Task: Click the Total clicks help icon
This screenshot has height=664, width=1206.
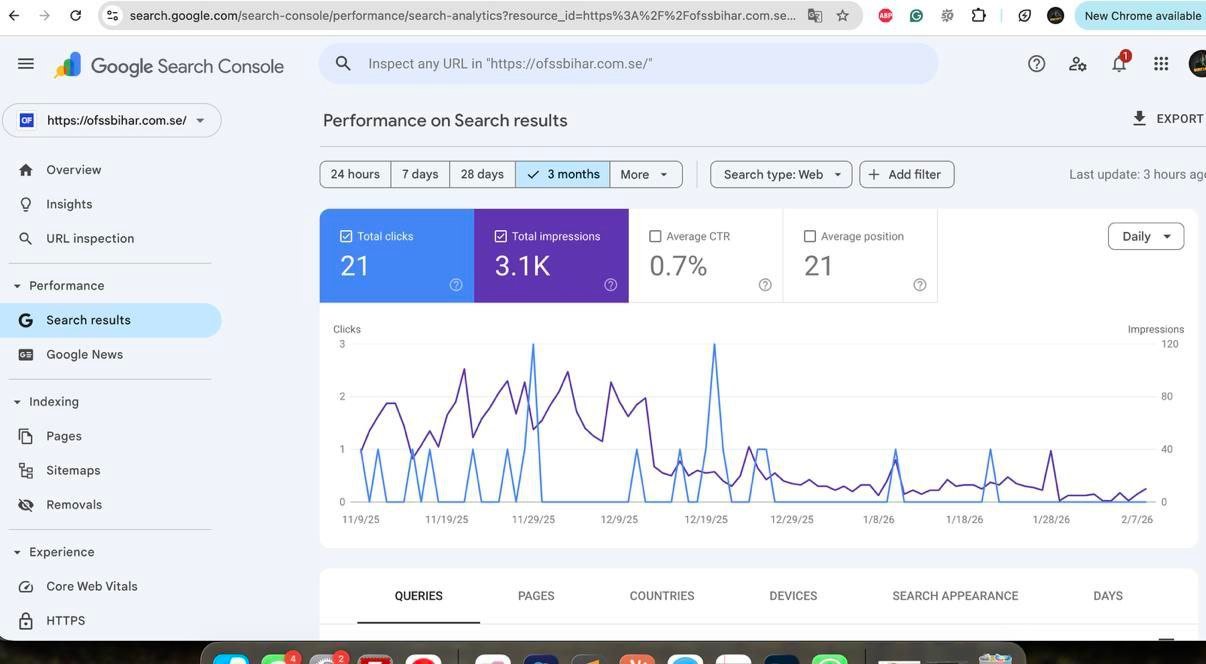Action: point(456,285)
